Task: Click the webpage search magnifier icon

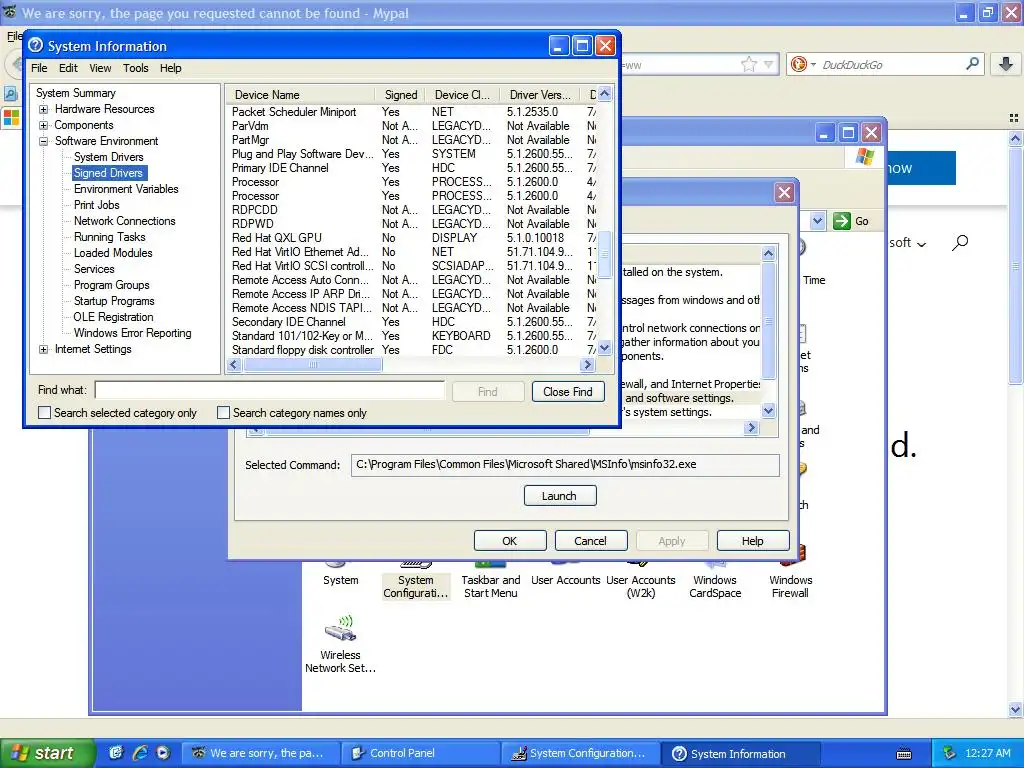Action: (x=960, y=243)
